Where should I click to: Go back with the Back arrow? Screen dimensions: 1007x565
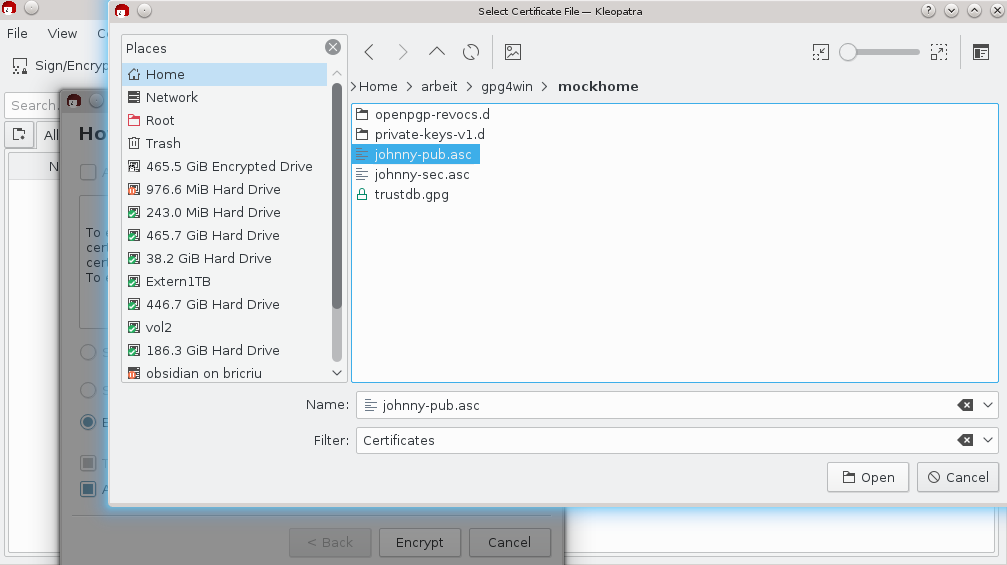370,52
